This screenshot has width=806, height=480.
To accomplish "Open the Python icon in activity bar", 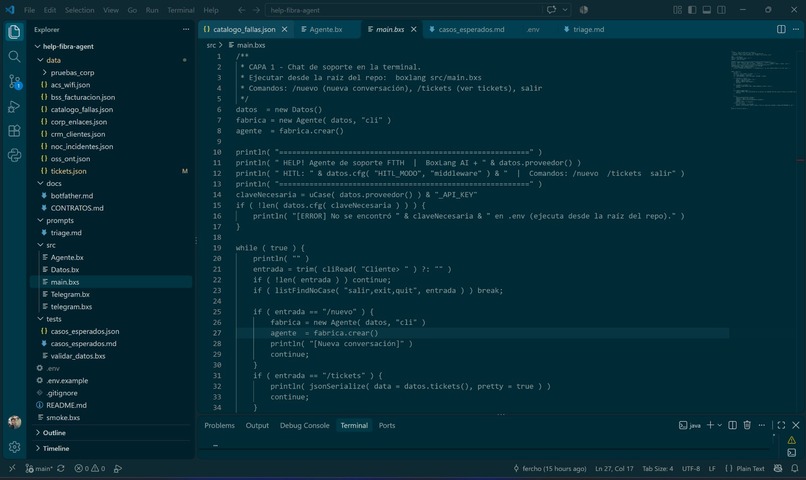I will [x=14, y=155].
